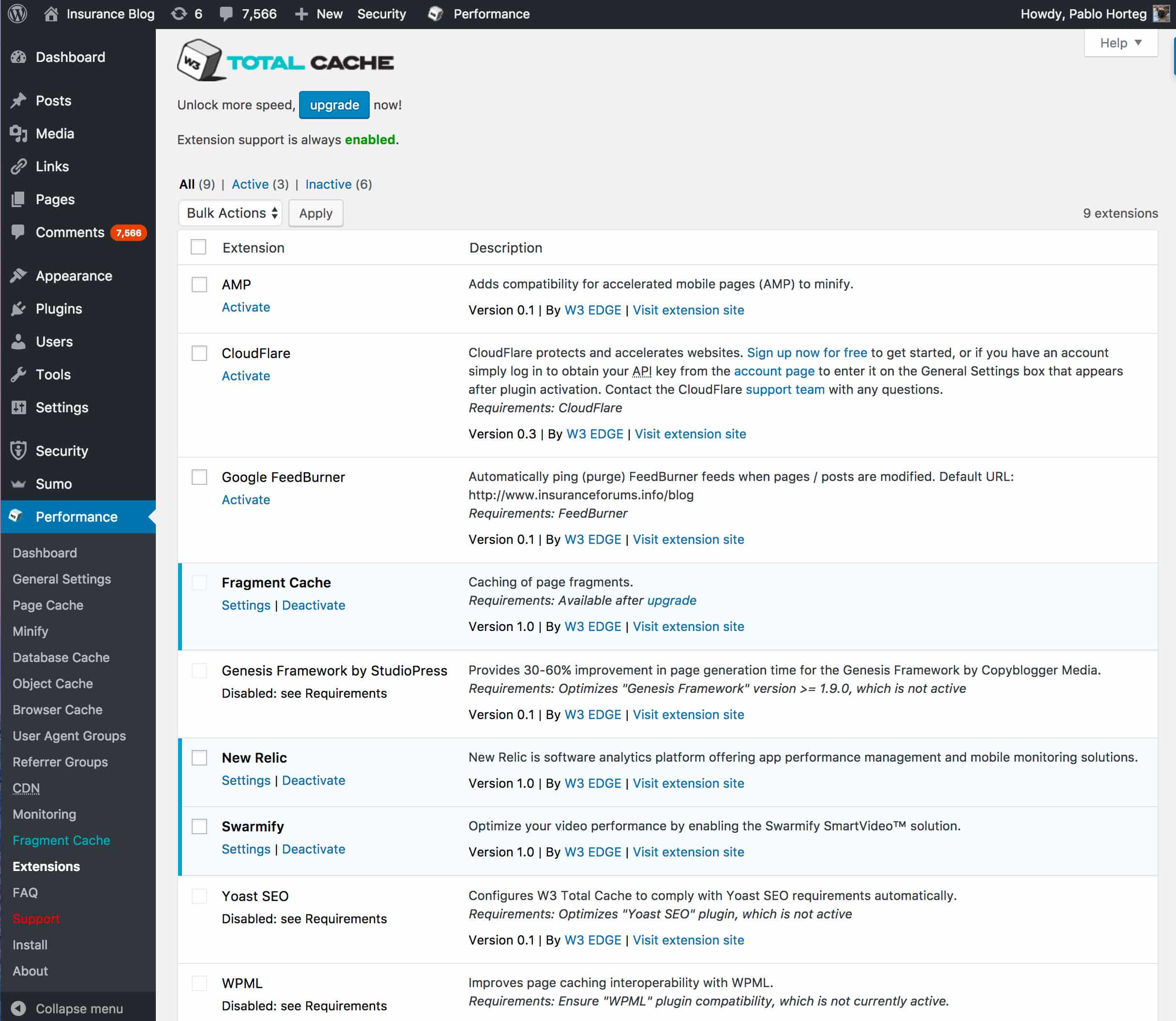Image resolution: width=1176 pixels, height=1021 pixels.
Task: Click the Plugins plug icon
Action: point(19,309)
